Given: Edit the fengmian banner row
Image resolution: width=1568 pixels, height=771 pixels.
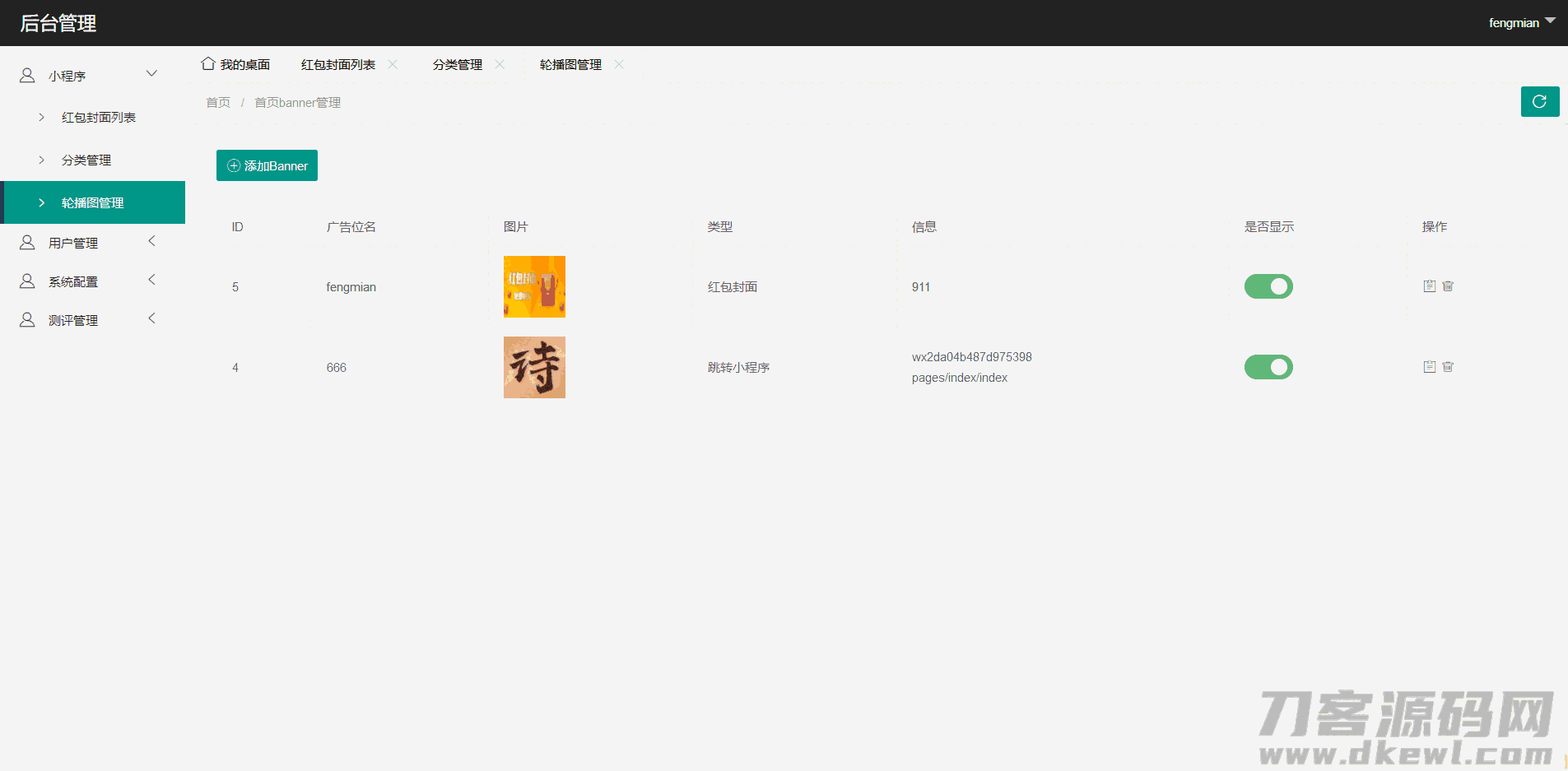Looking at the screenshot, I should tap(1430, 286).
